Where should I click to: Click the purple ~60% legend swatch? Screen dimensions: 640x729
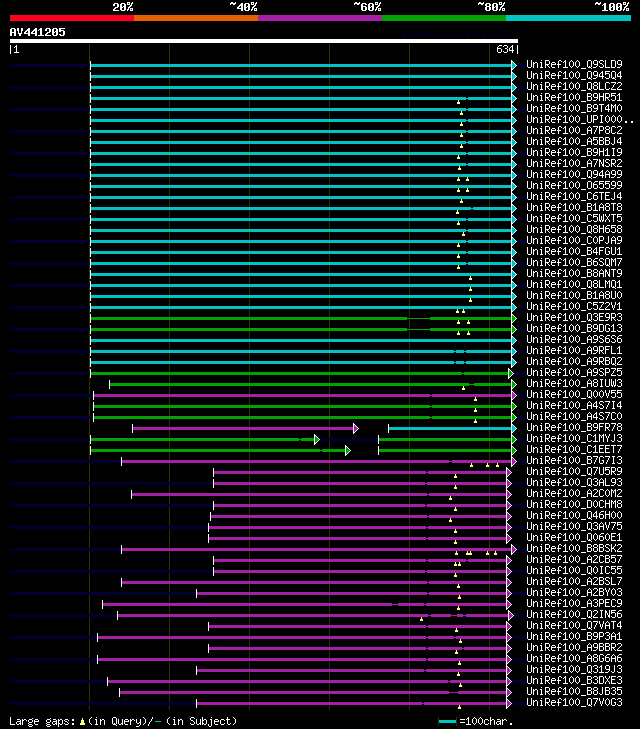[x=320, y=18]
